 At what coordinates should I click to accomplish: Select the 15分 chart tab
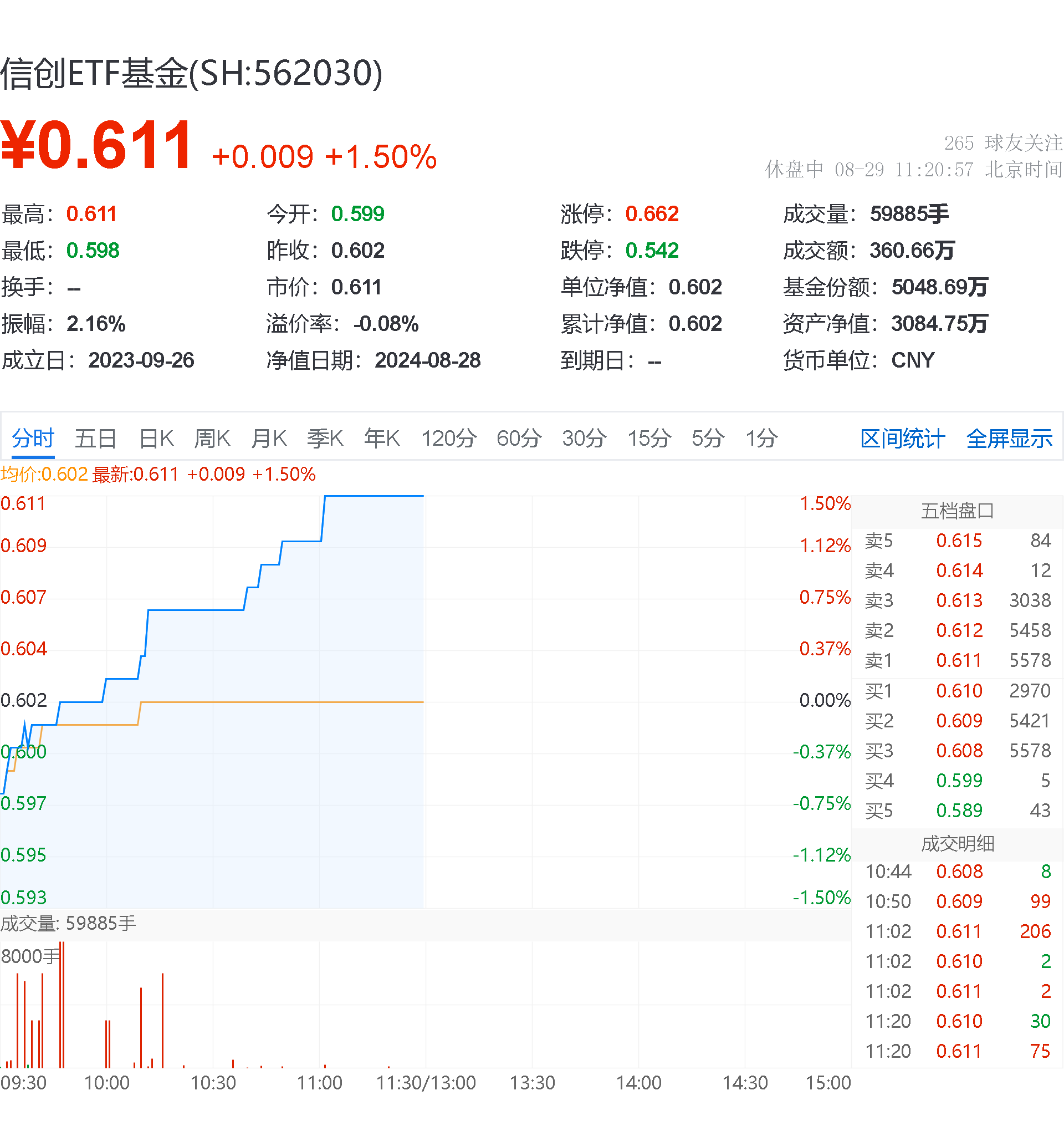click(x=649, y=439)
